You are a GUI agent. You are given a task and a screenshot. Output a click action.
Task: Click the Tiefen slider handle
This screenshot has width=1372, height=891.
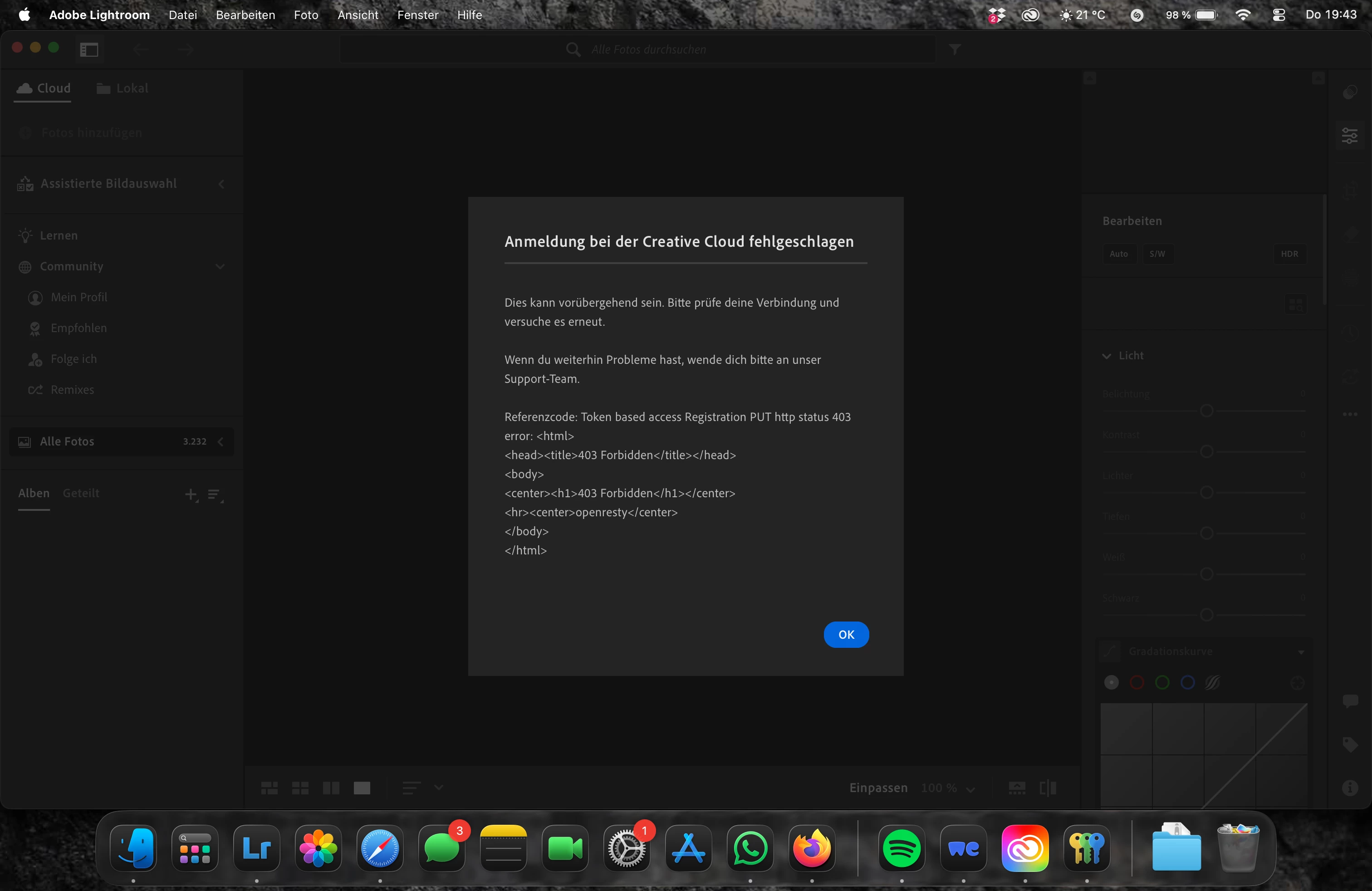click(x=1206, y=533)
